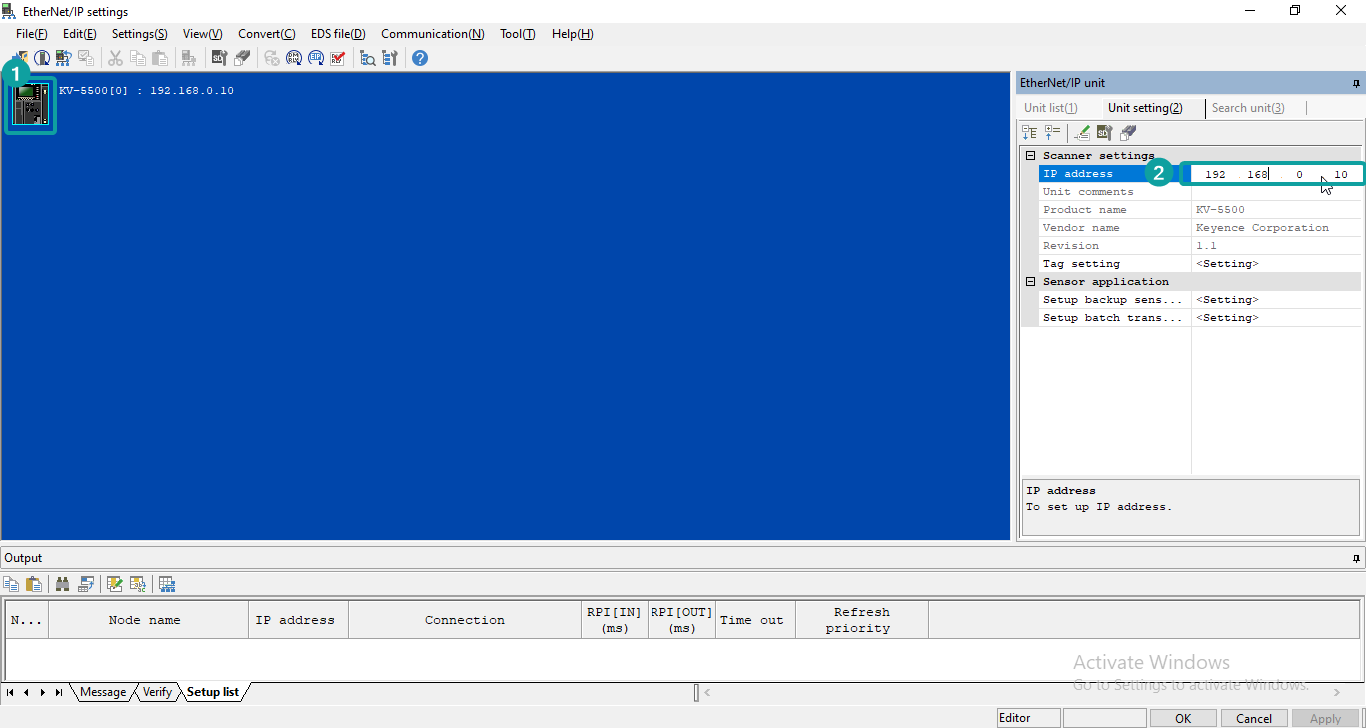Screen dimensions: 1366x728
Task: Click first-tab navigation arrow in Output tabs
Action: click(x=10, y=692)
